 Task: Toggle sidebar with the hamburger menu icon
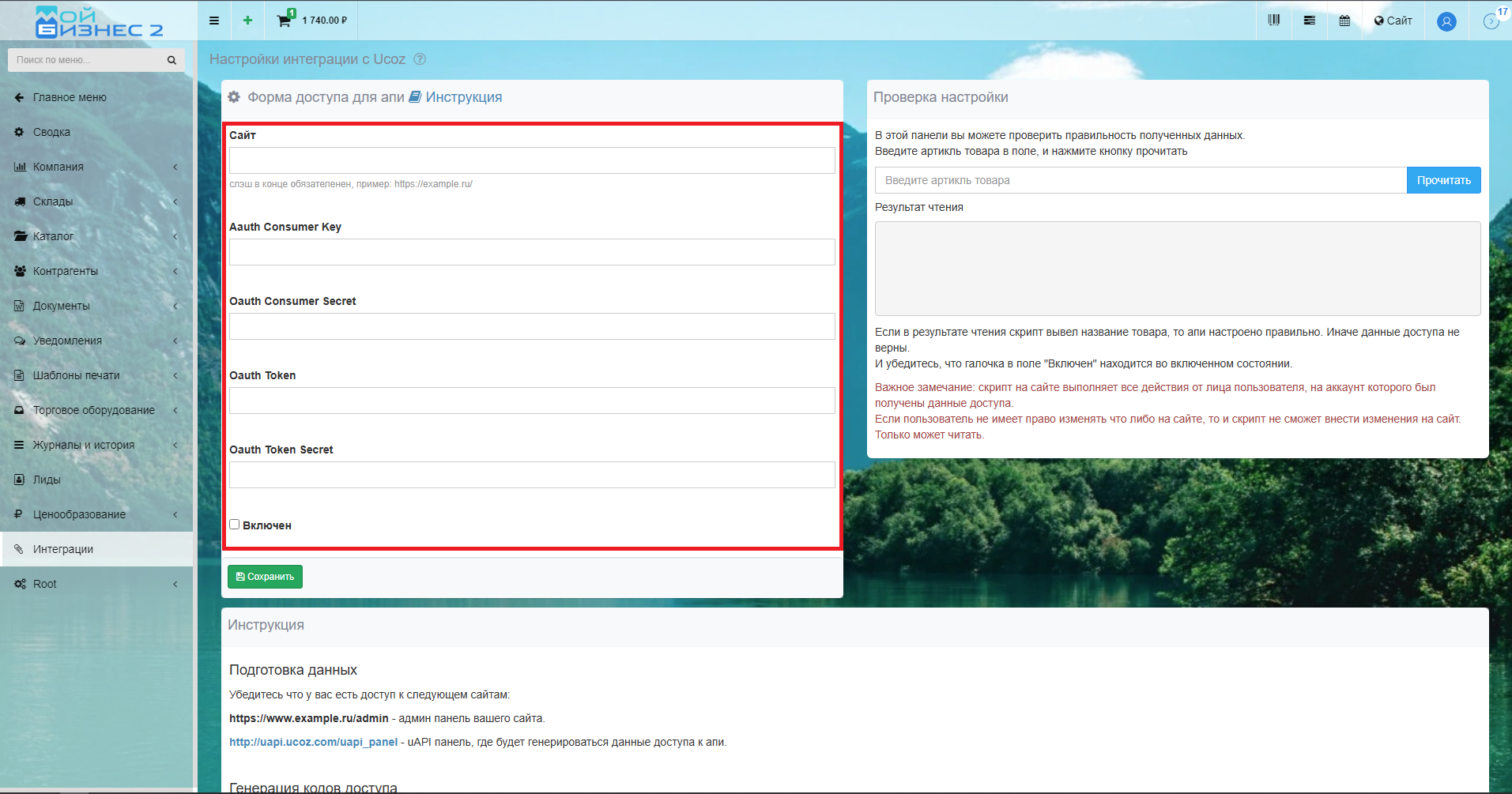214,21
